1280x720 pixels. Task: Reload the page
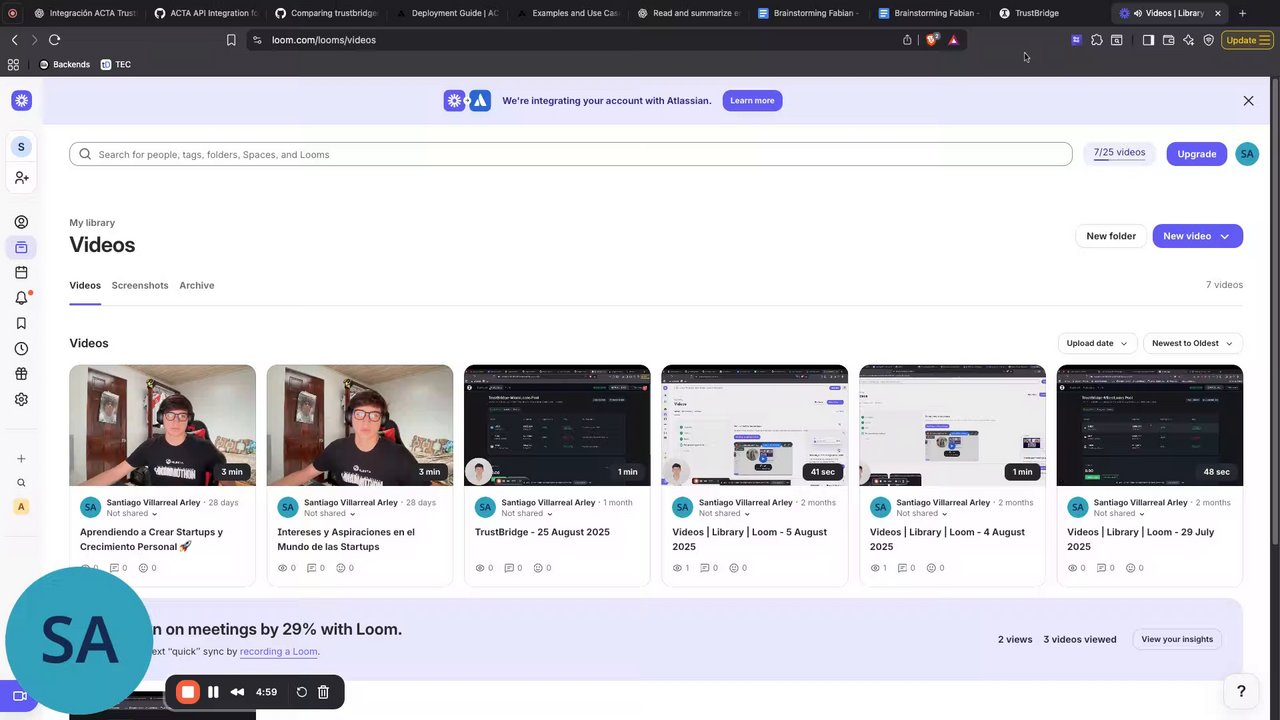[54, 40]
